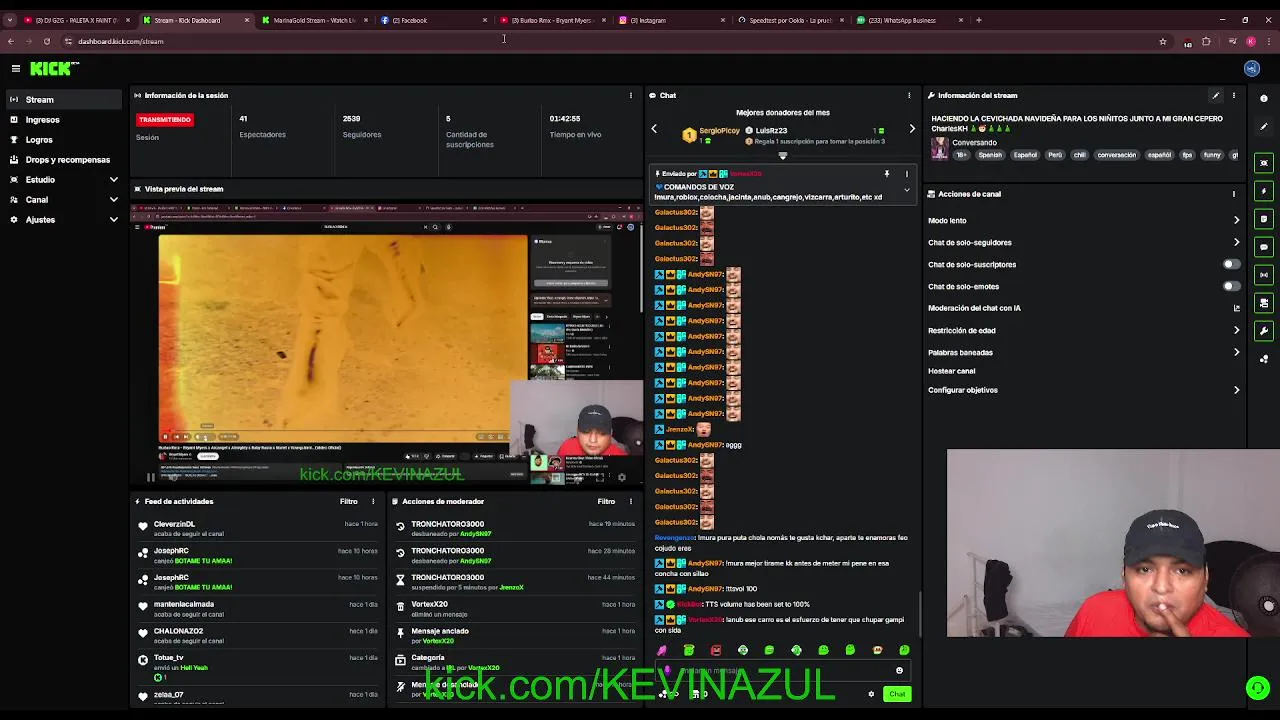Reload the browser page
Image resolution: width=1280 pixels, height=720 pixels.
[x=47, y=41]
